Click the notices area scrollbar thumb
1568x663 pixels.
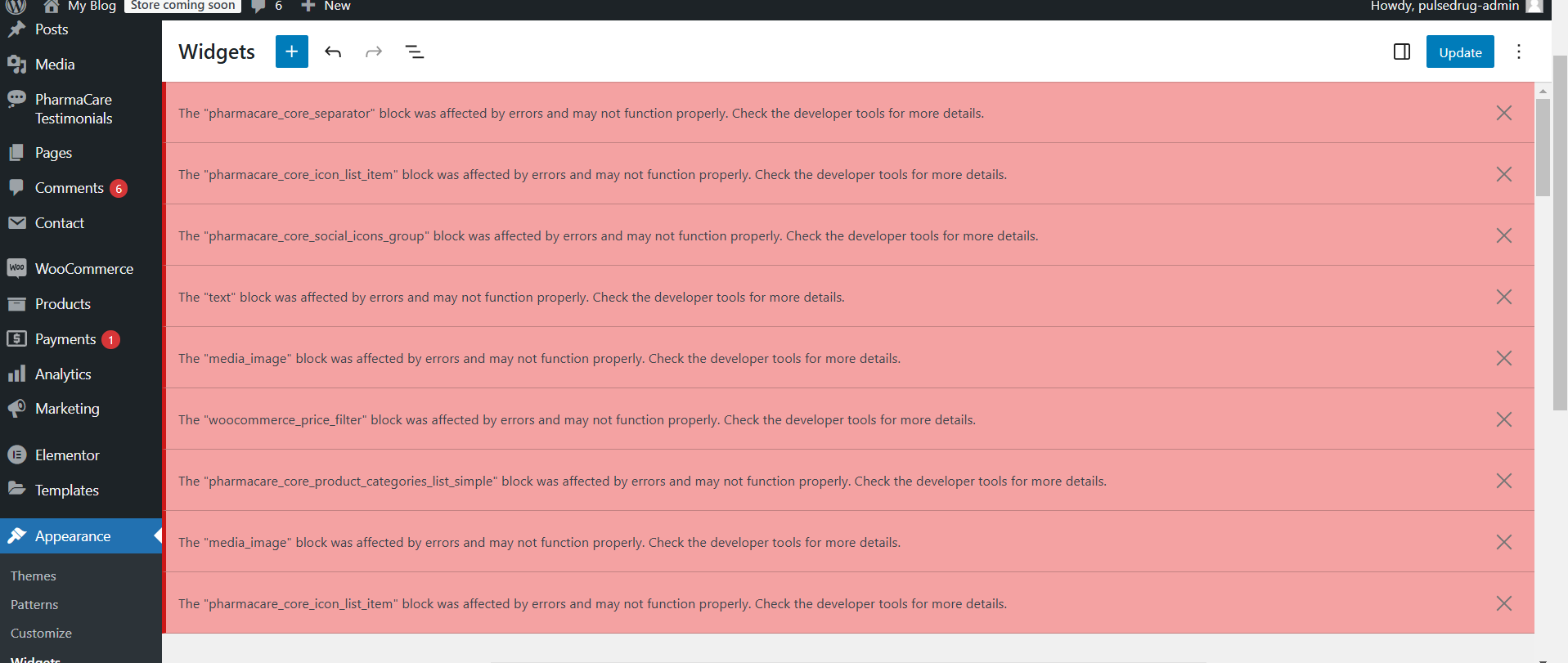[x=1543, y=148]
